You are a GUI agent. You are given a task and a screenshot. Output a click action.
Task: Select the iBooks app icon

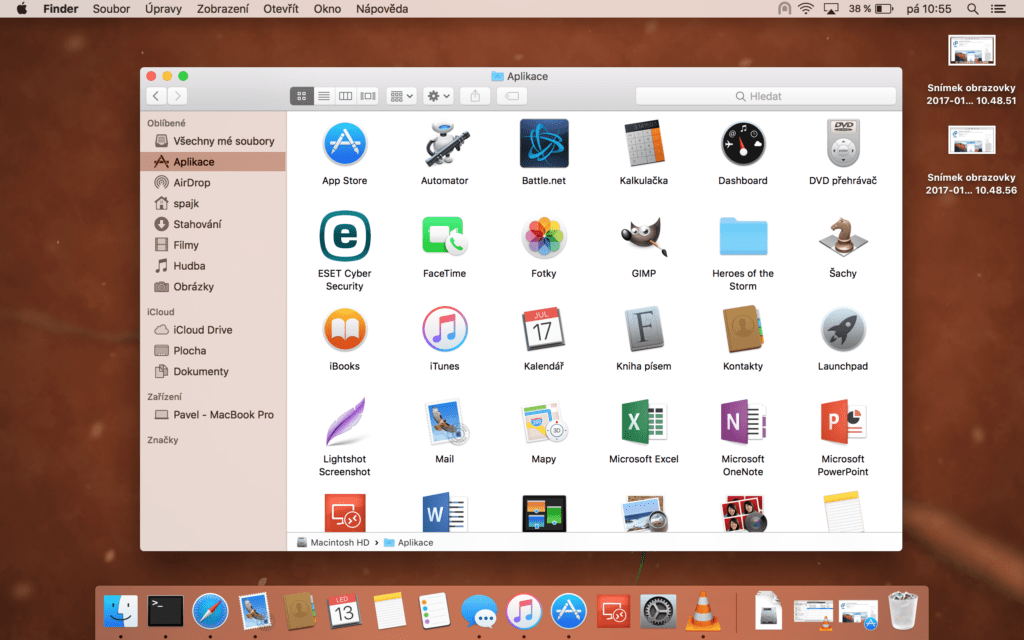pyautogui.click(x=345, y=330)
